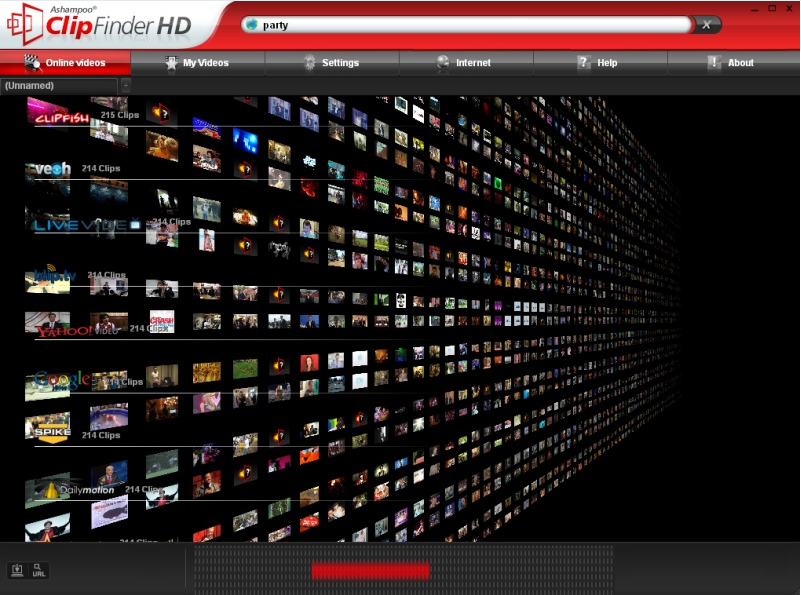Click the LiveVideo logo
The image size is (801, 595).
(87, 225)
